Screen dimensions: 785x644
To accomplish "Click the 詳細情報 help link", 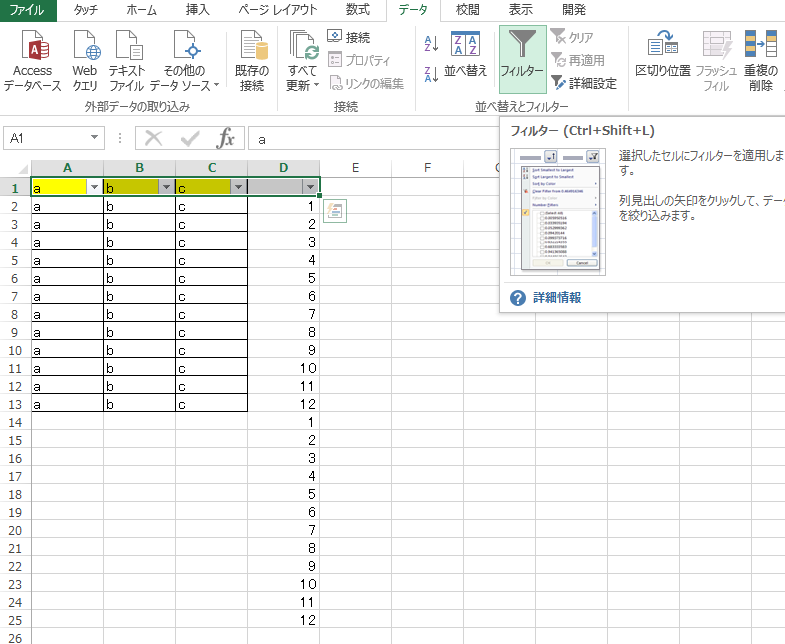I will click(556, 298).
